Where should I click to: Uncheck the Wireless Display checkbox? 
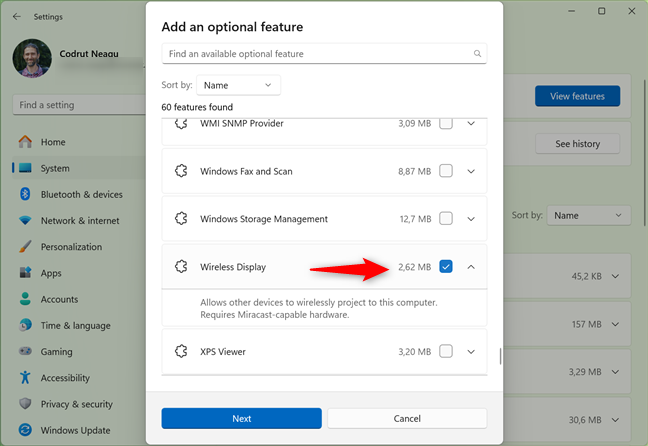point(446,267)
